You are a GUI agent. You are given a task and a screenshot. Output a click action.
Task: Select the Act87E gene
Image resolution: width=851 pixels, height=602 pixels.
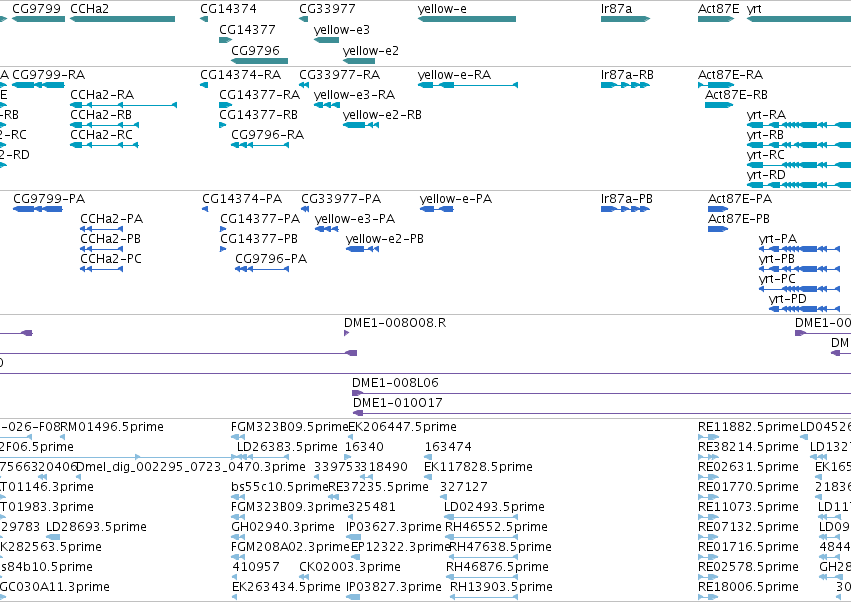pyautogui.click(x=716, y=19)
